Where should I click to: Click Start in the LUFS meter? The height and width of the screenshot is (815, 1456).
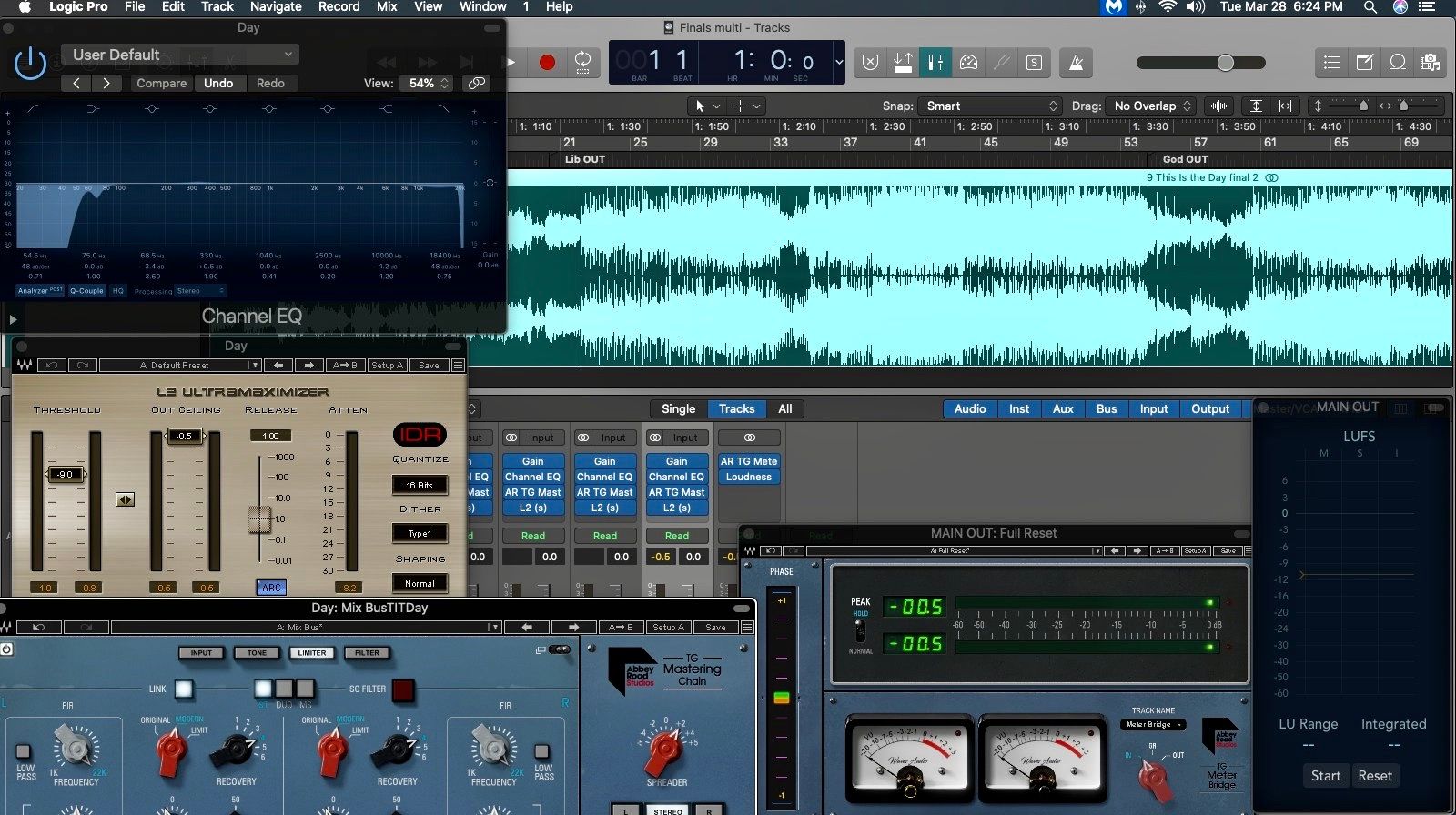pos(1325,776)
